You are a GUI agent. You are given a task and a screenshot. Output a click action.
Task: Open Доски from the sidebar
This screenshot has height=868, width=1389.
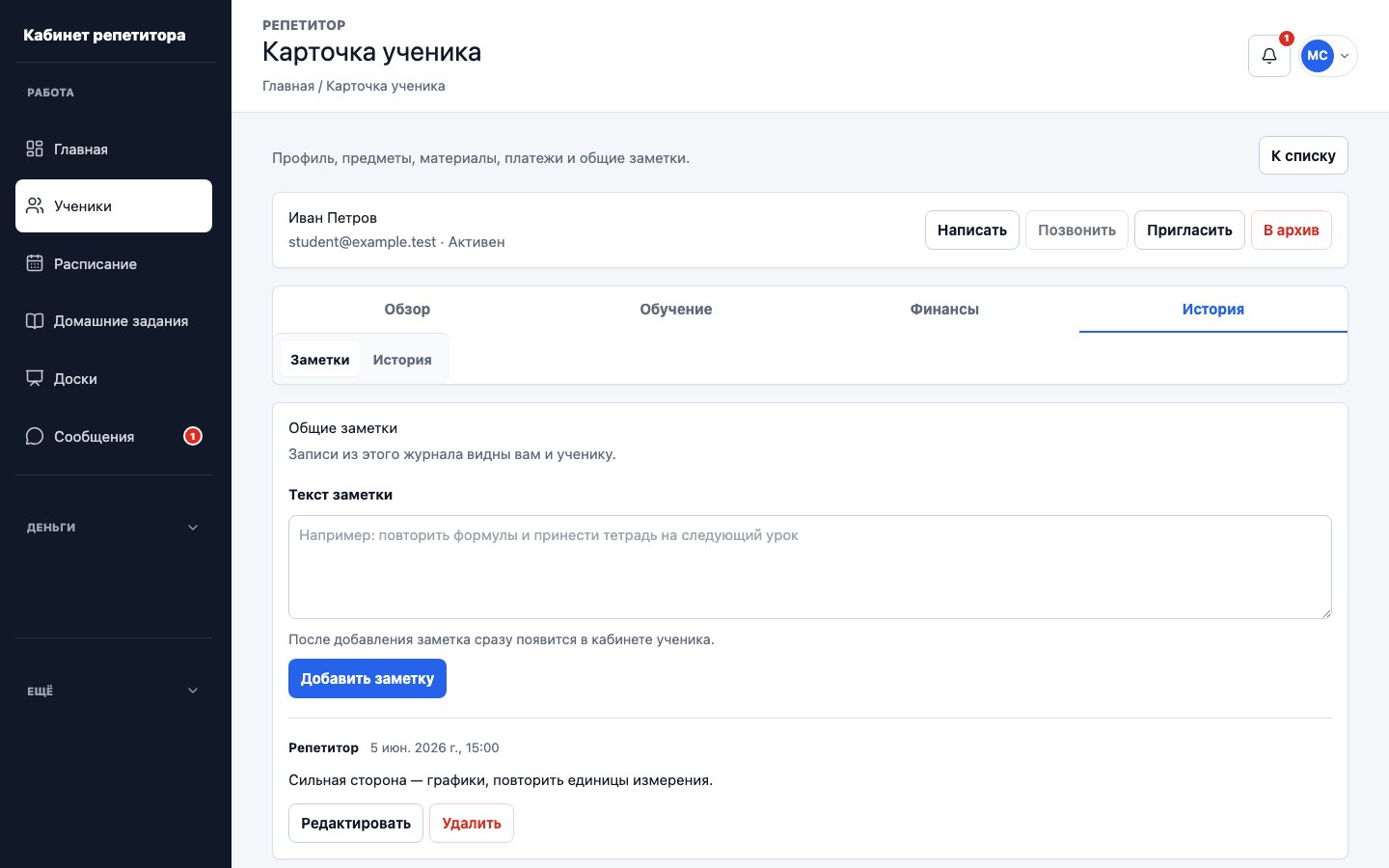pos(114,378)
